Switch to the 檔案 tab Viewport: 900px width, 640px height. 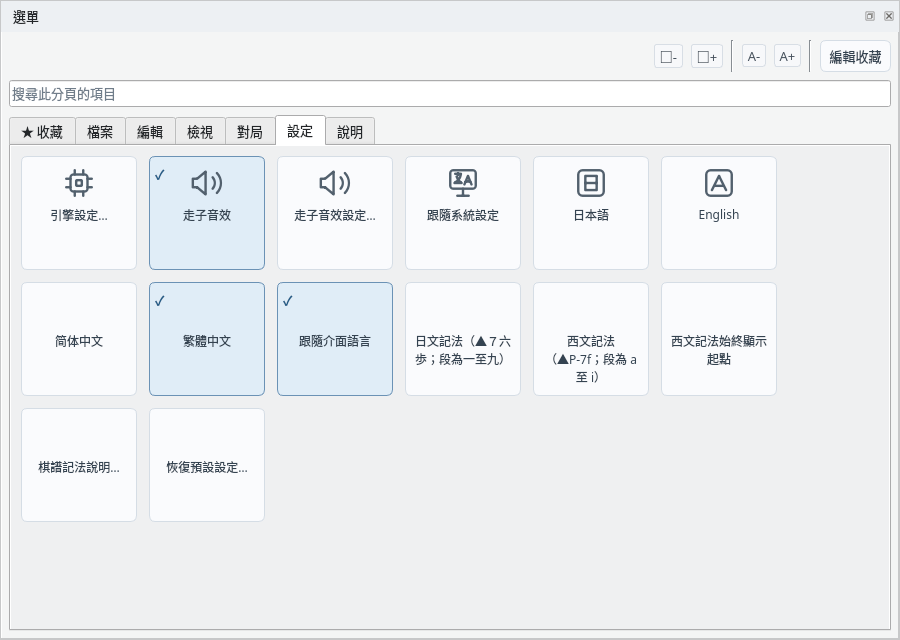point(100,132)
